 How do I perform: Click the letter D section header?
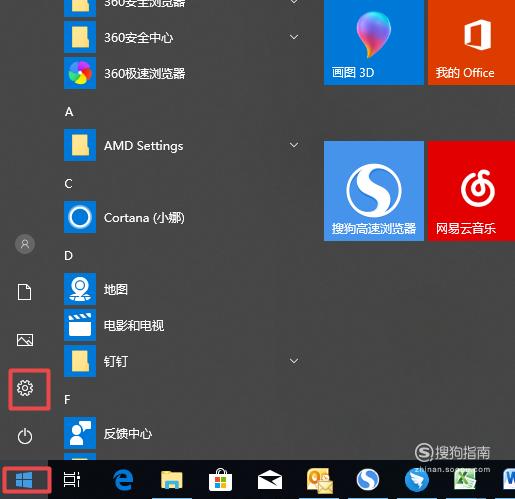pos(68,256)
